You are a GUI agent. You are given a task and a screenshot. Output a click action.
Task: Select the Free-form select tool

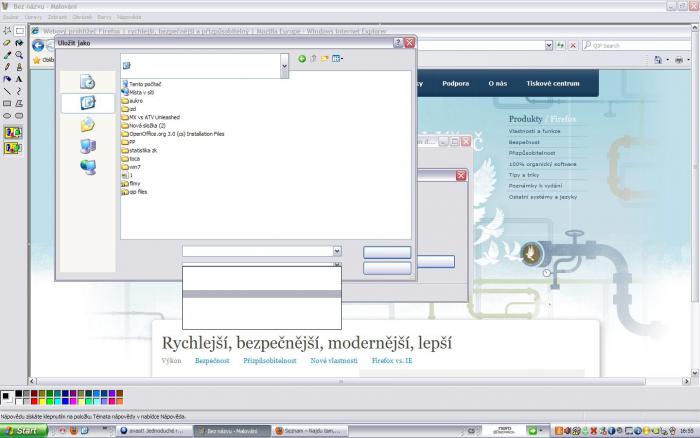[7, 31]
